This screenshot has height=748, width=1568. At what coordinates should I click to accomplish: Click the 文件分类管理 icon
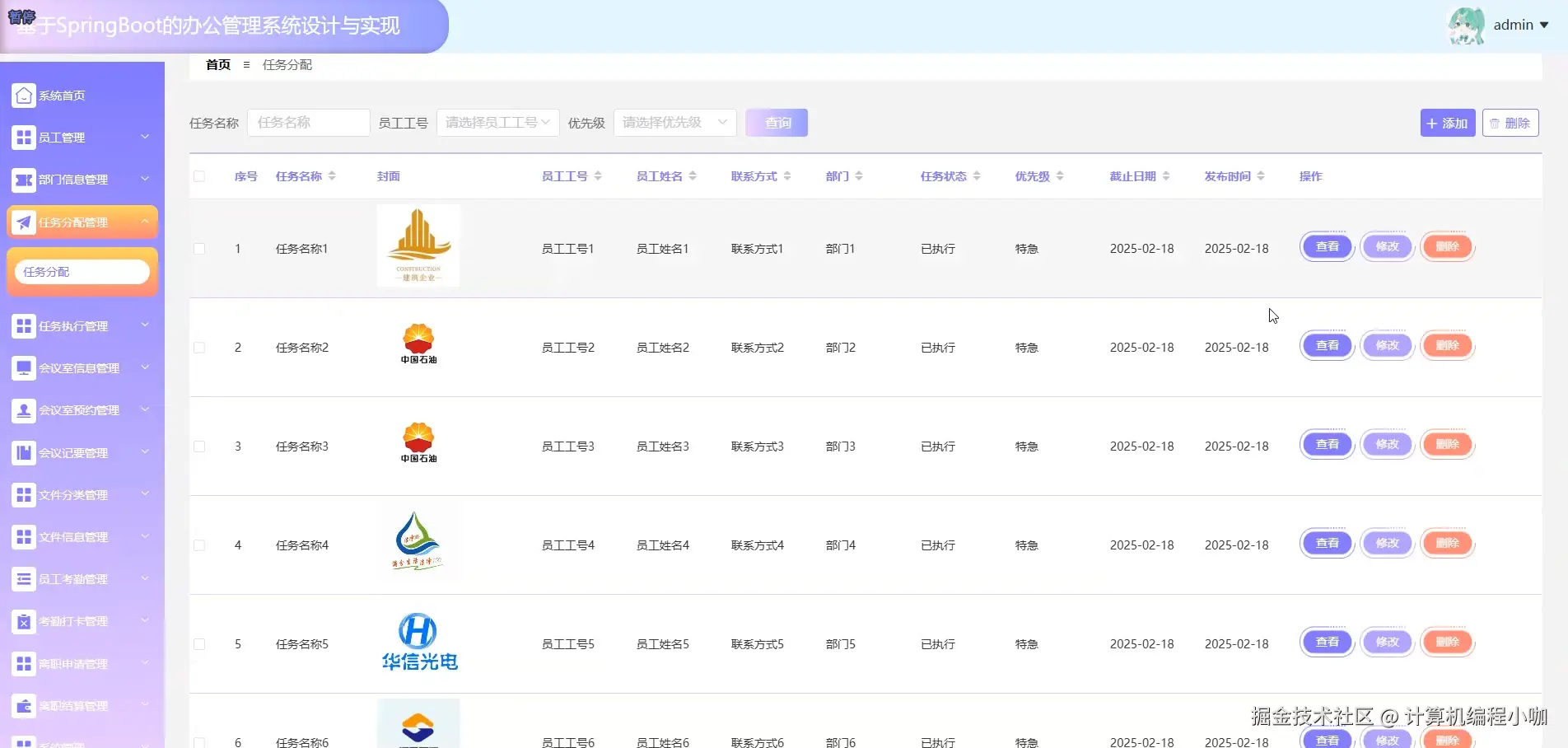(x=24, y=495)
